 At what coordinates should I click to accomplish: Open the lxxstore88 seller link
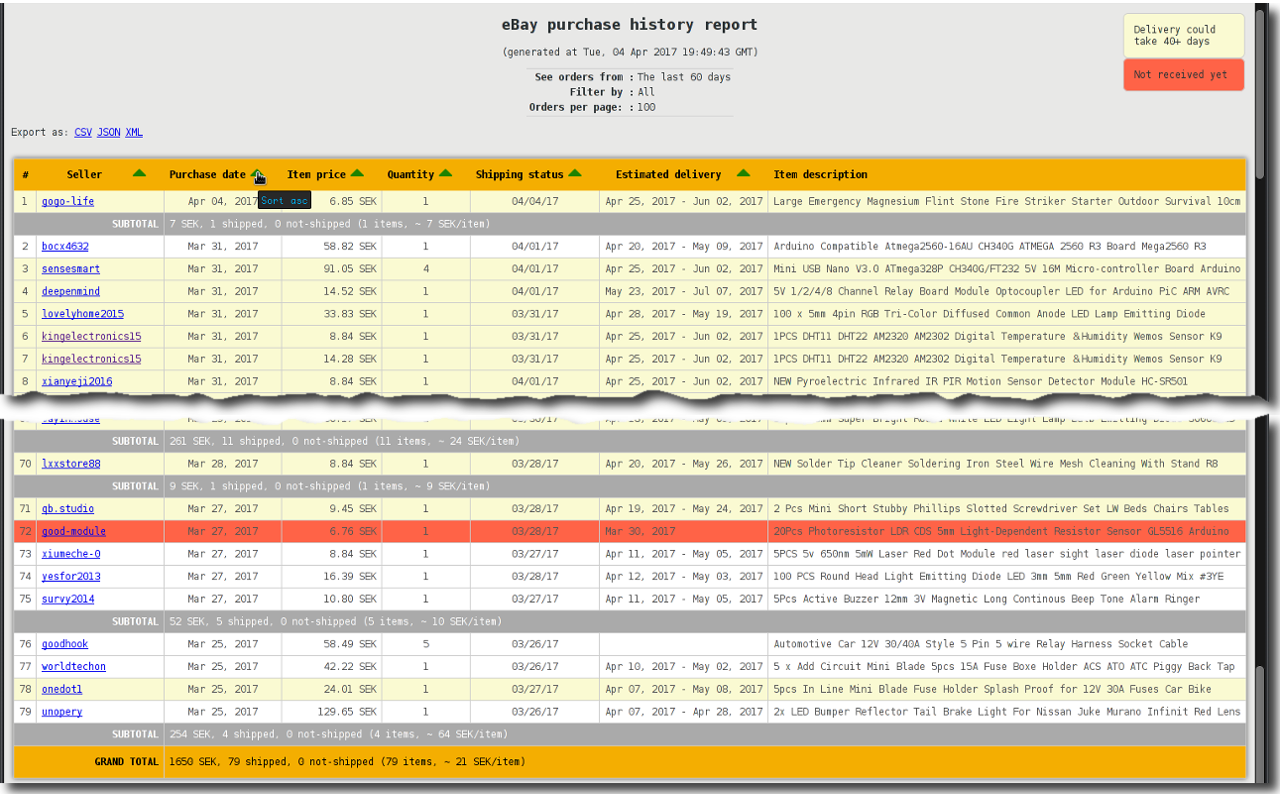[71, 464]
